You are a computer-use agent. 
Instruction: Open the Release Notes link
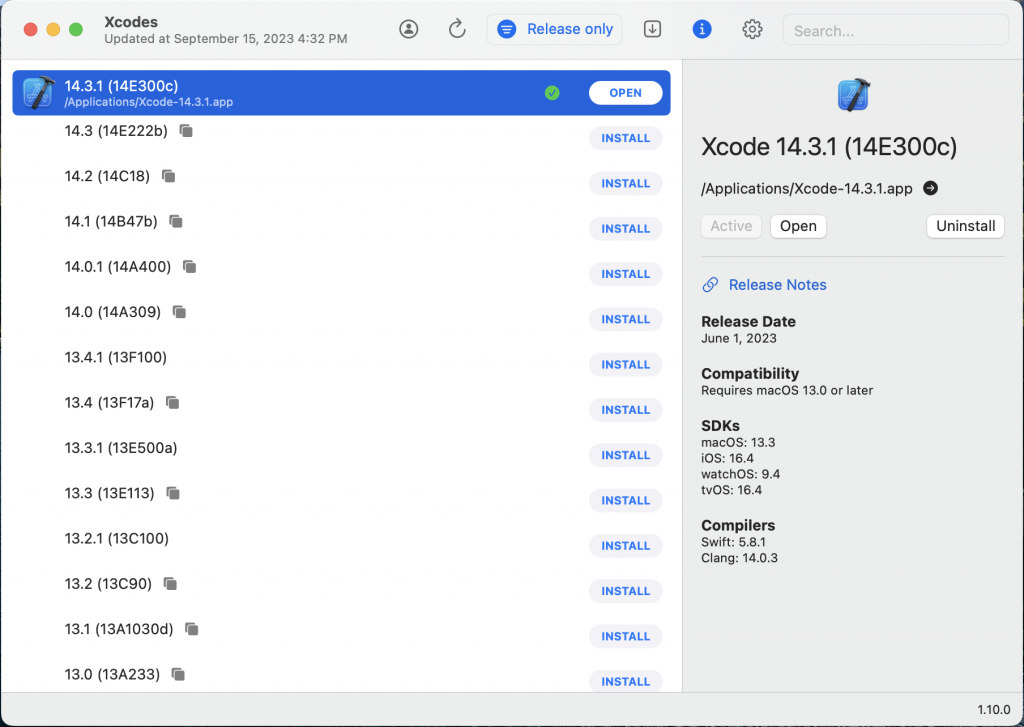pos(777,285)
